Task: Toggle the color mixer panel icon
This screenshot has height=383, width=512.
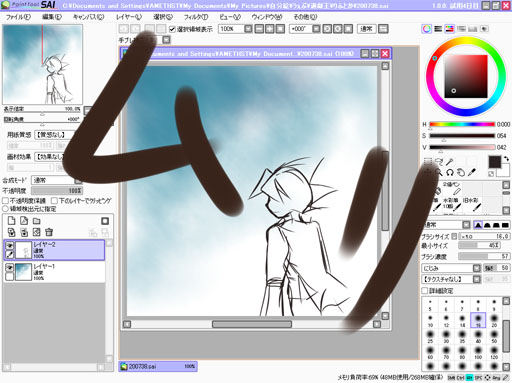Action: pyautogui.click(x=461, y=29)
